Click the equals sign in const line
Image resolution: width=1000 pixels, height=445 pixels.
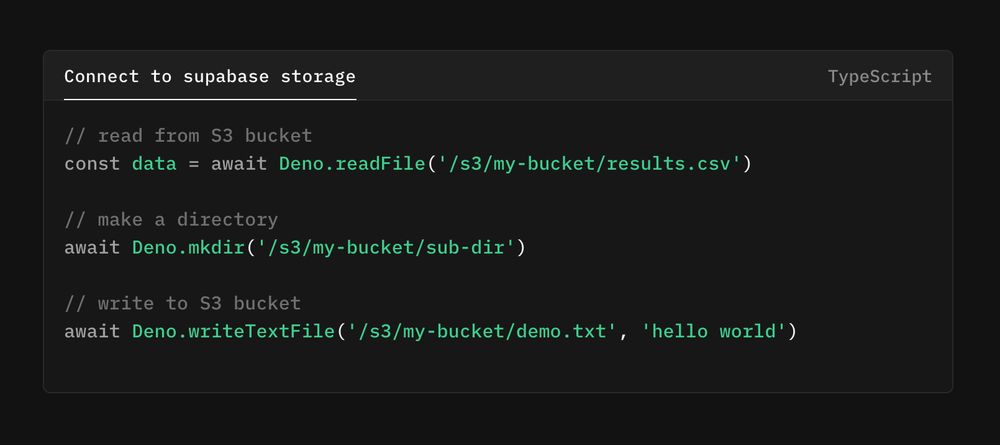point(193,164)
